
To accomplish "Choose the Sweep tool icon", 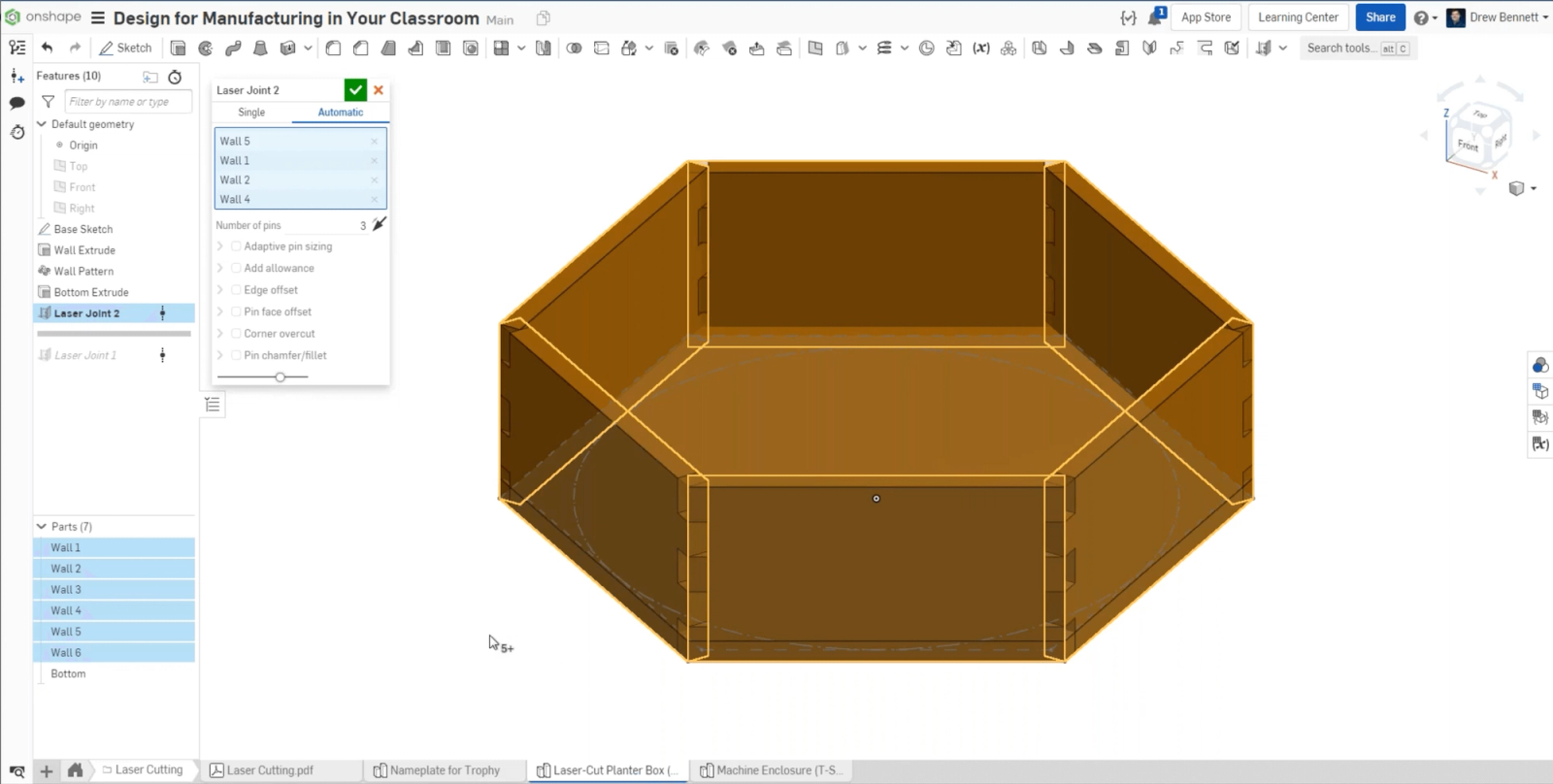I will 233,48.
